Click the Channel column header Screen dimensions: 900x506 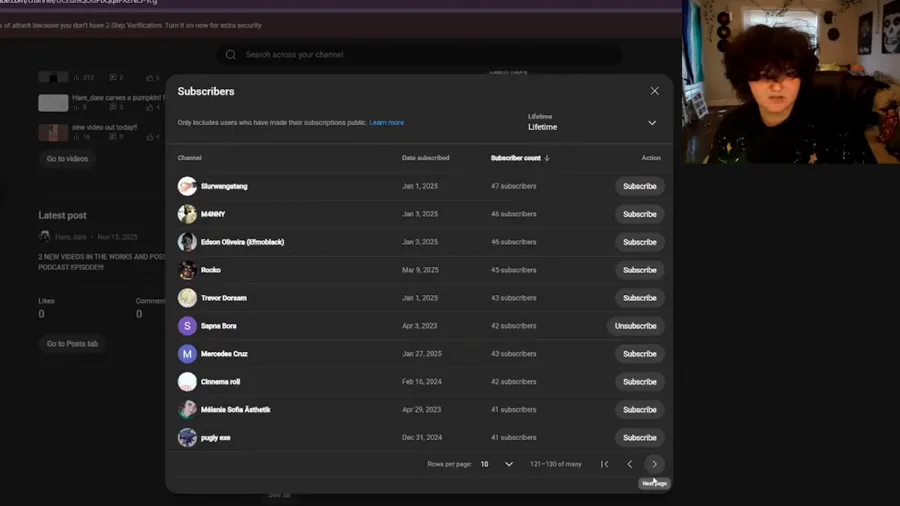pyautogui.click(x=189, y=158)
